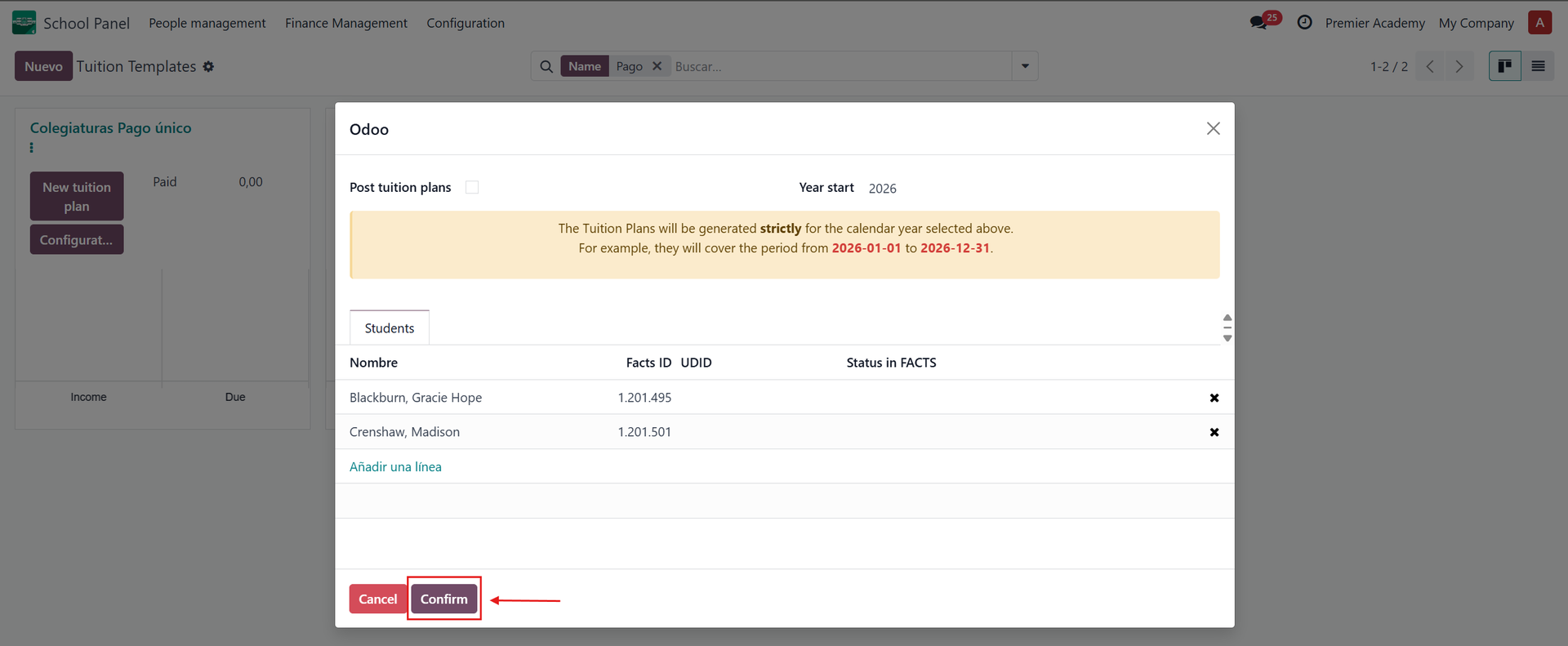
Task: Click the activities clock icon
Action: 1304,23
